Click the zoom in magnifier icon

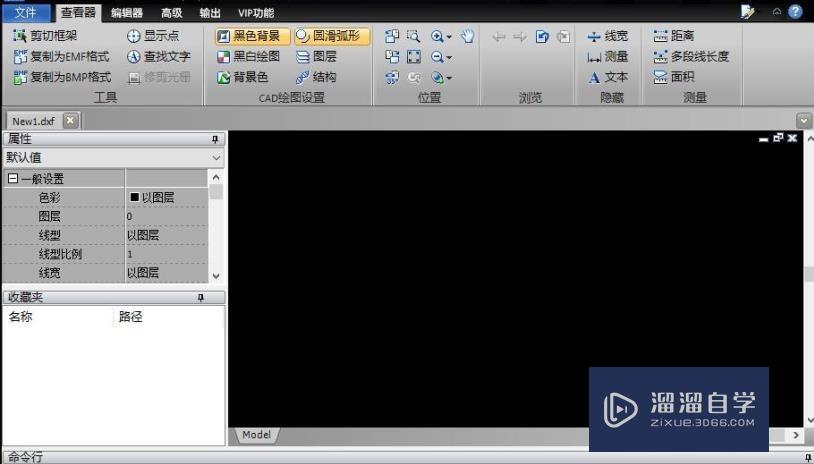[437, 36]
